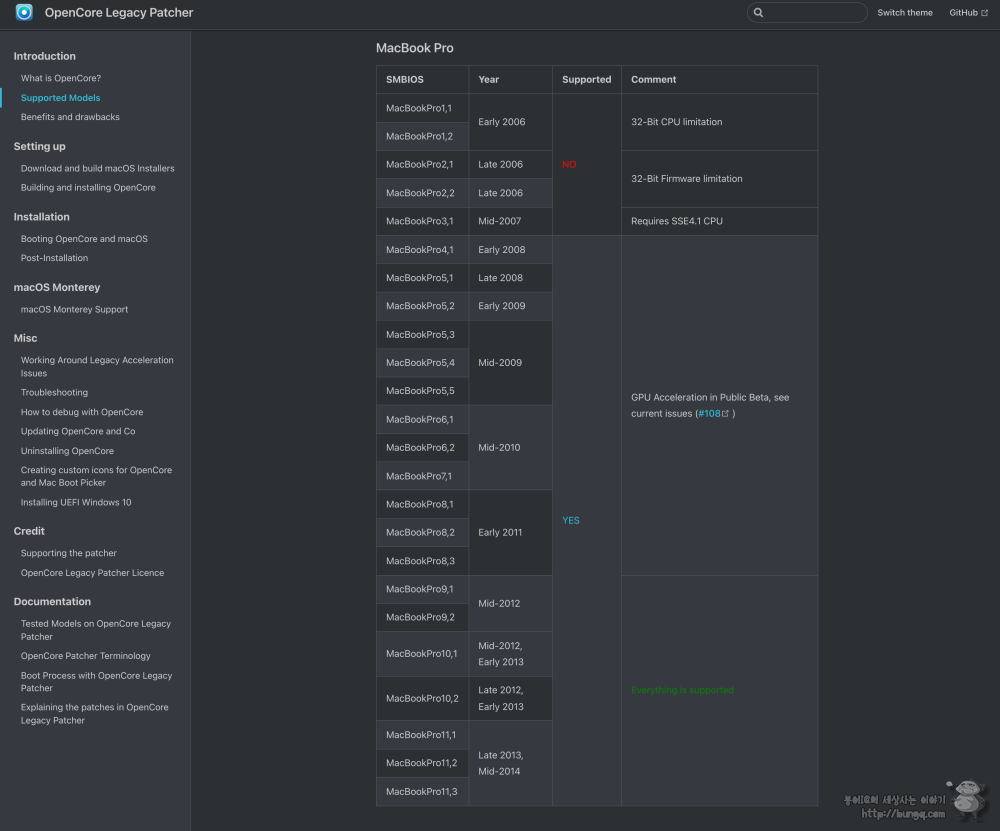1000x831 pixels.
Task: Go to Troubleshooting page
Action: 54,392
